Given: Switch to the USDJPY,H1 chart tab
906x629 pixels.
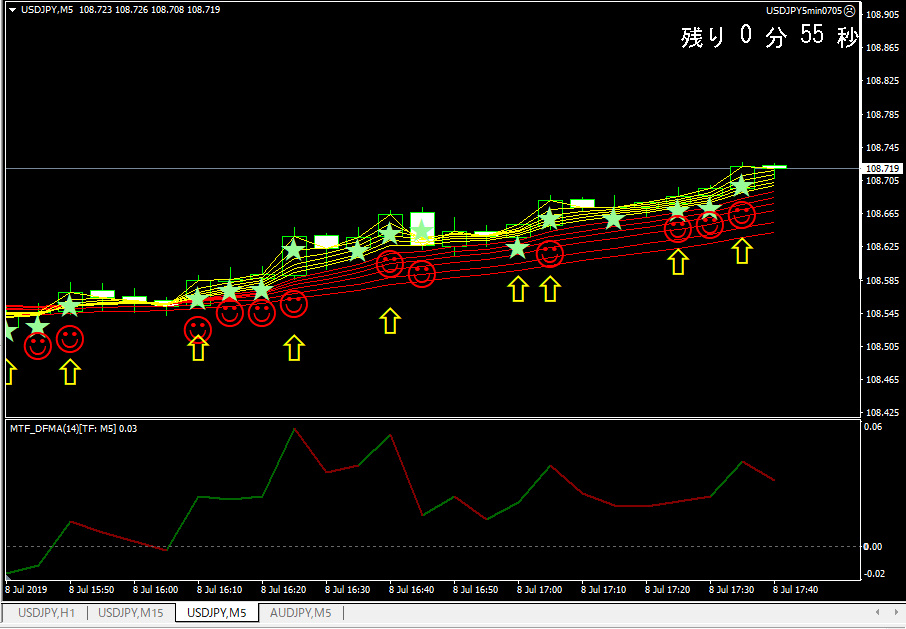Looking at the screenshot, I should tap(46, 613).
